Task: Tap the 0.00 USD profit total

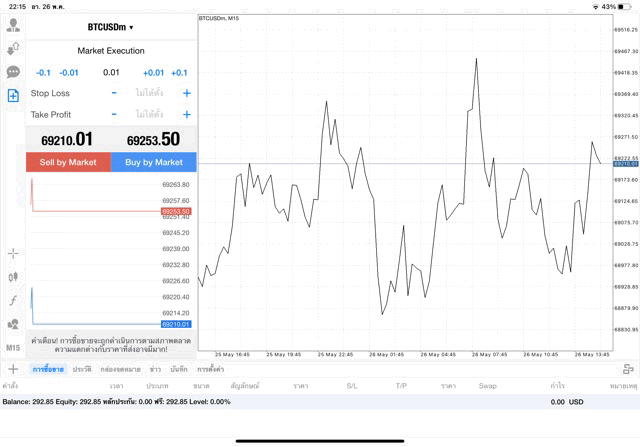Action: tap(567, 402)
